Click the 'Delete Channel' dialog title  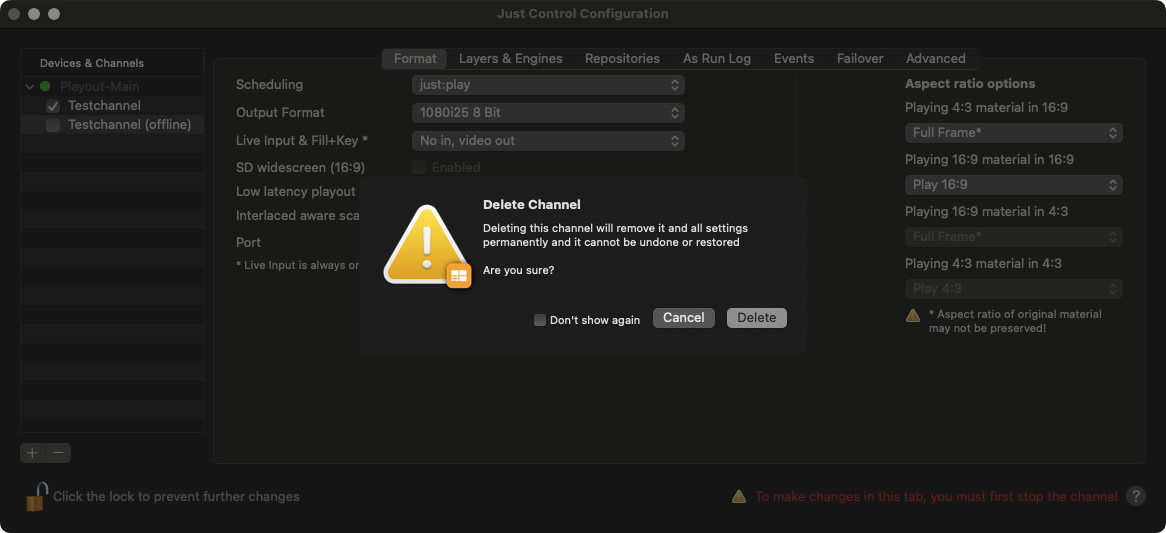pos(532,204)
